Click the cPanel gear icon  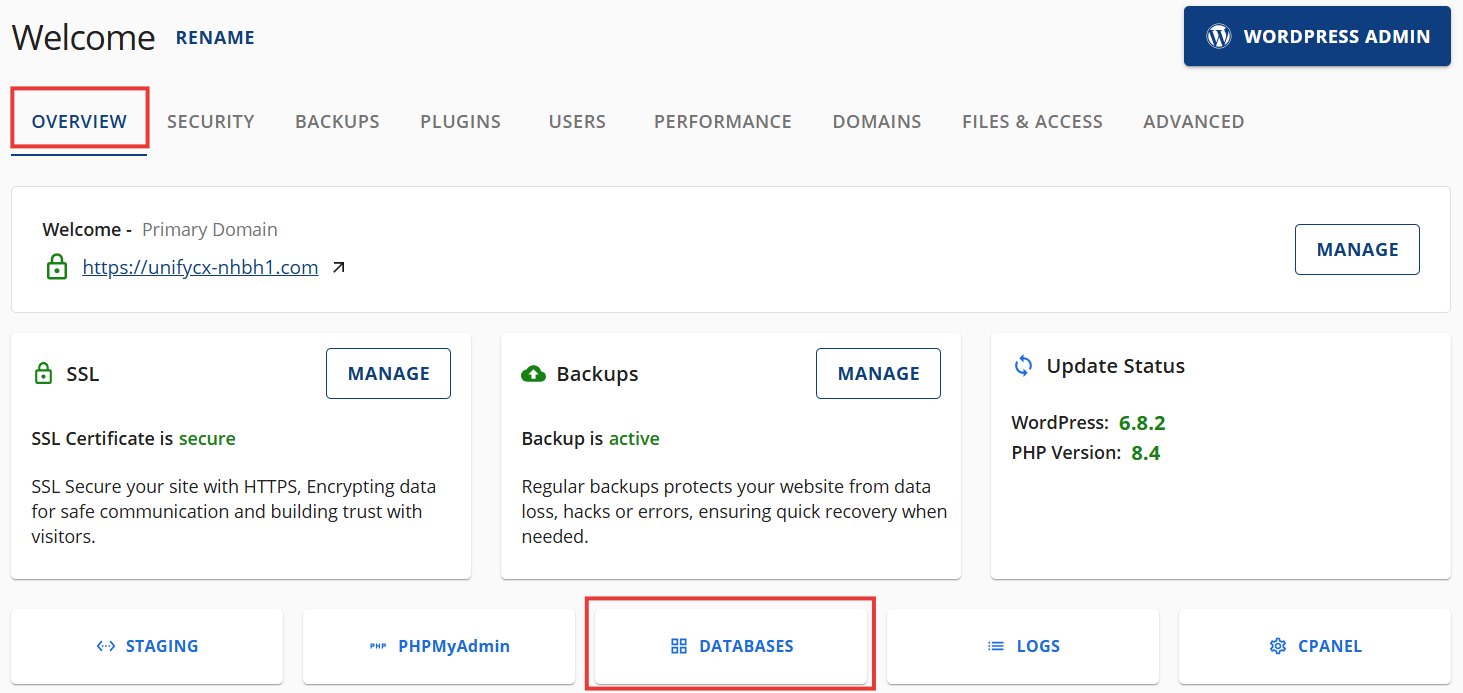pyautogui.click(x=1277, y=646)
